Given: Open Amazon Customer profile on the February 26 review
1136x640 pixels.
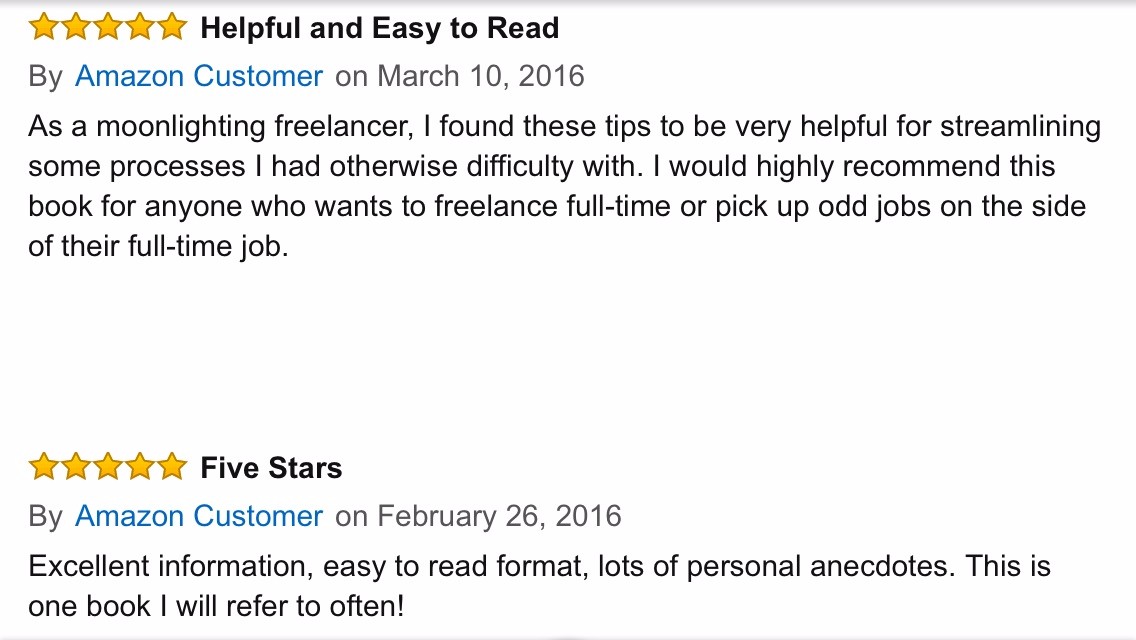Looking at the screenshot, I should coord(199,516).
